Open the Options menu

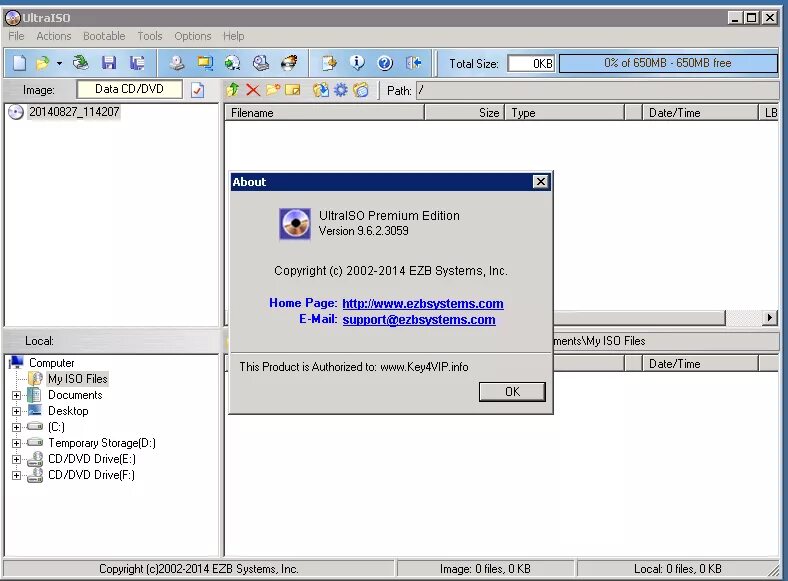click(x=192, y=36)
